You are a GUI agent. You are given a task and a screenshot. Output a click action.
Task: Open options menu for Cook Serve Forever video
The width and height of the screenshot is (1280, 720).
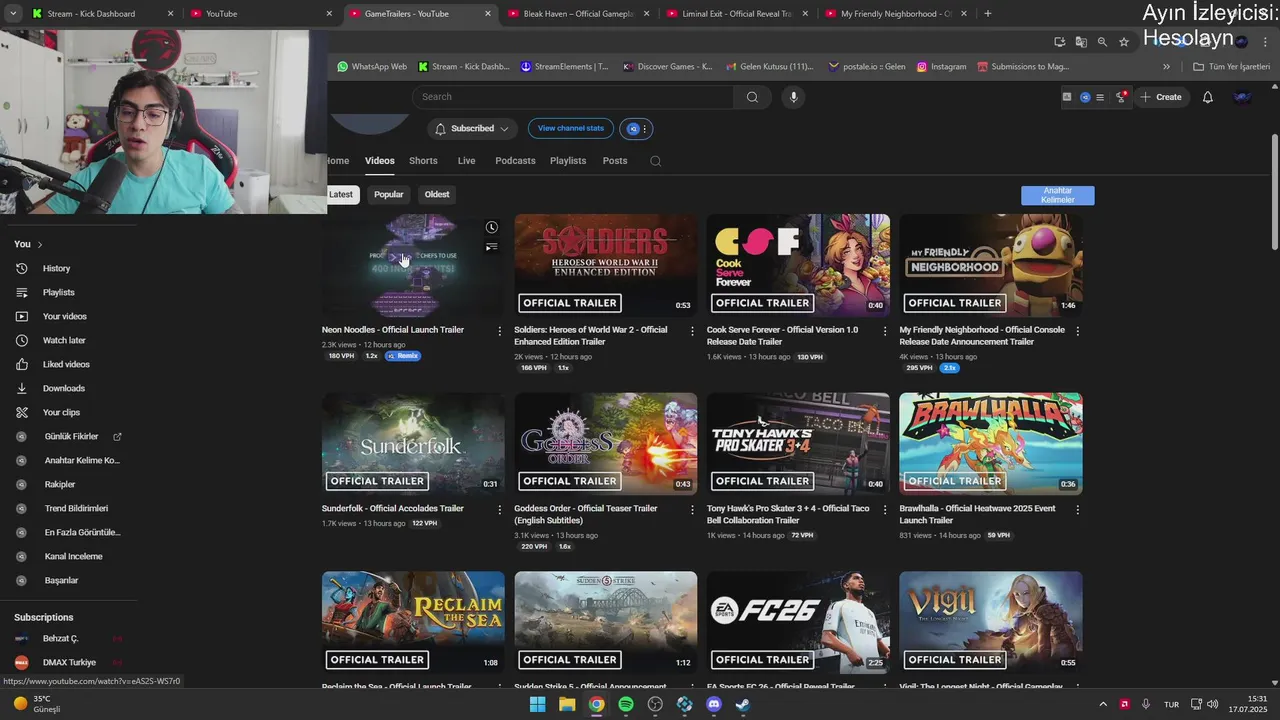pyautogui.click(x=884, y=330)
